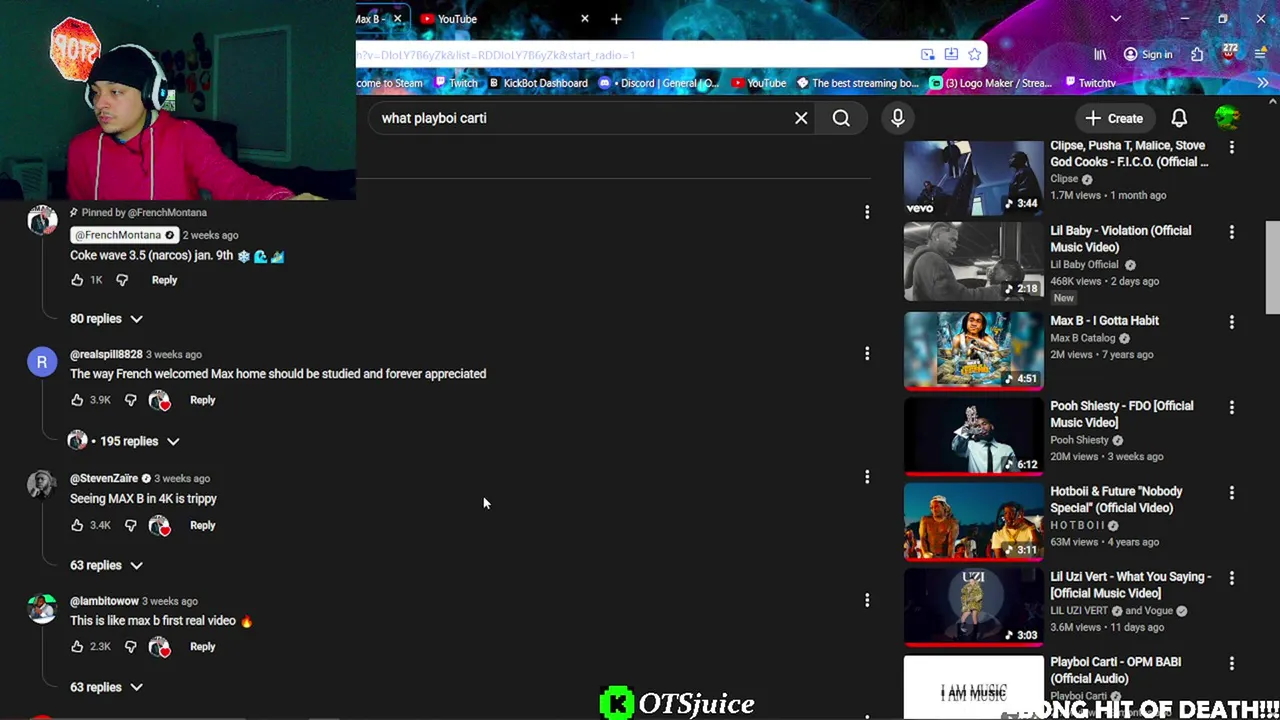
Task: Expand 63 replies under @StevenZaïre comment
Action: [x=106, y=565]
